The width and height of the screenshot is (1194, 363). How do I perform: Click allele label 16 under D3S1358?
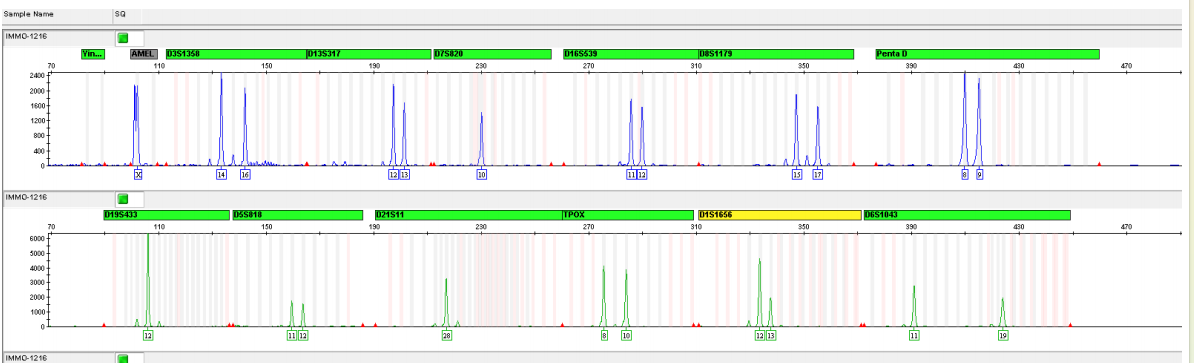click(x=245, y=175)
